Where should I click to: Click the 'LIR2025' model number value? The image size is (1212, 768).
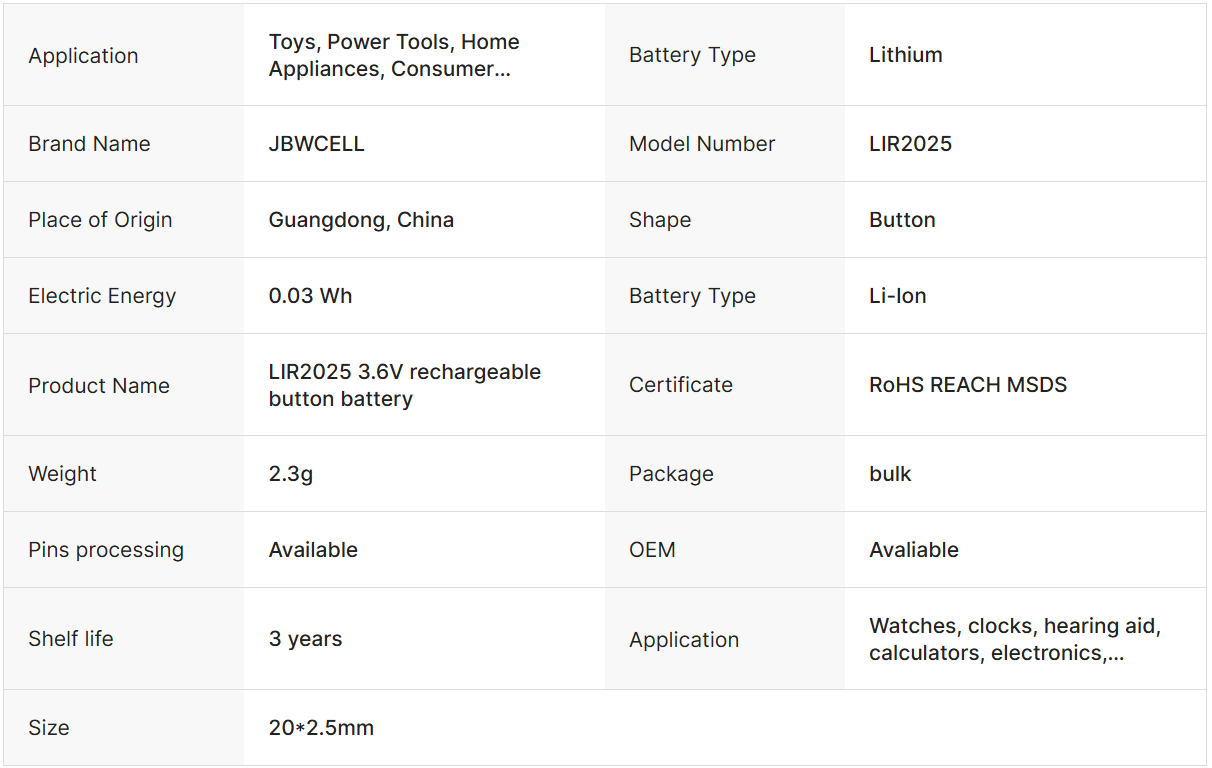point(910,144)
